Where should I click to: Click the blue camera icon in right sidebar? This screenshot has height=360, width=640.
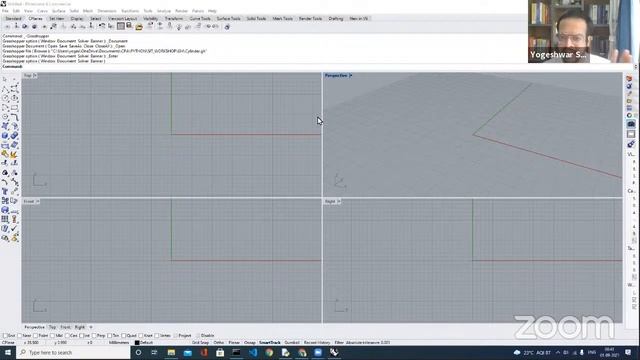(631, 124)
